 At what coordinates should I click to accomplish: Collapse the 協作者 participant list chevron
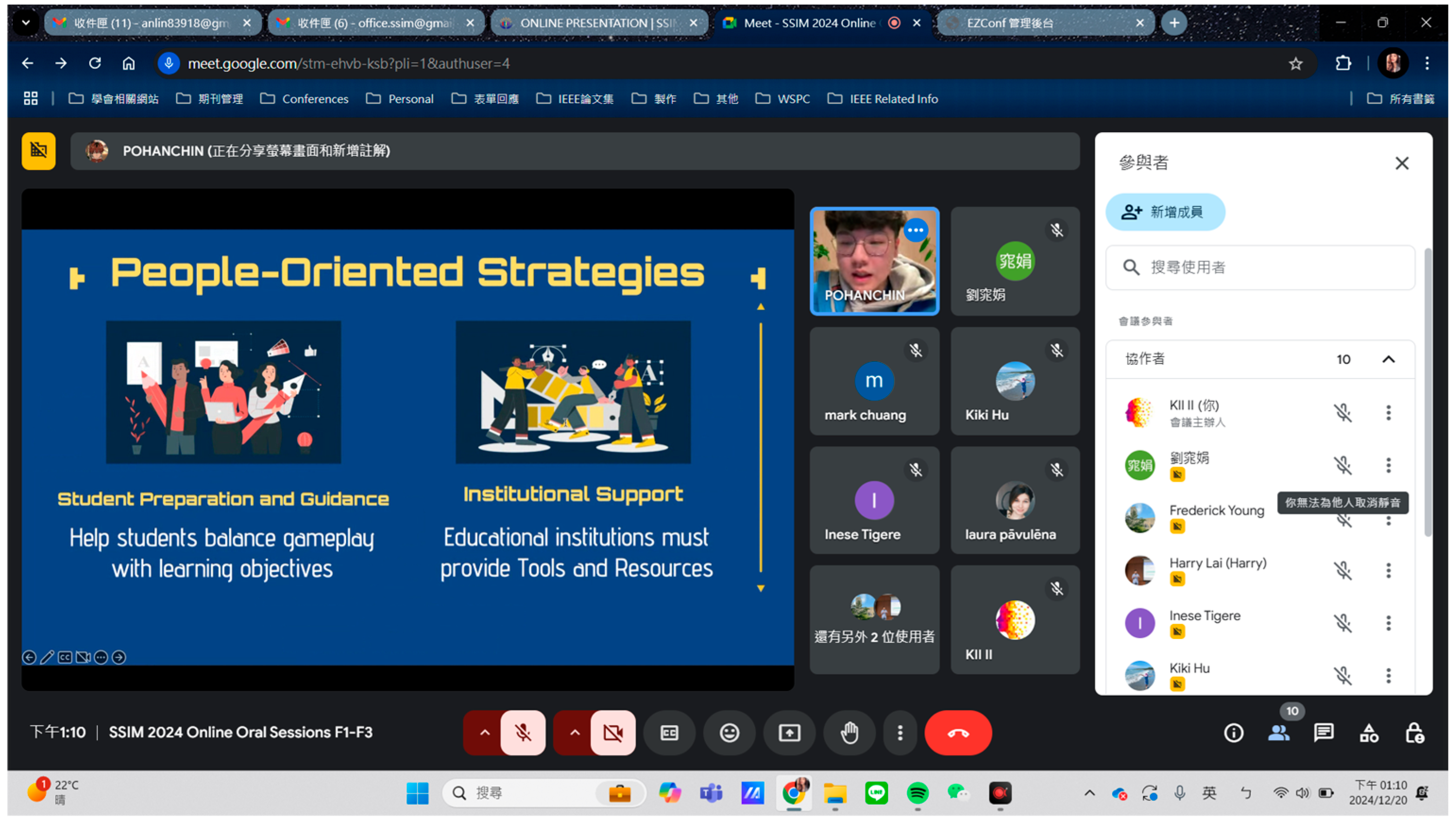point(1388,359)
